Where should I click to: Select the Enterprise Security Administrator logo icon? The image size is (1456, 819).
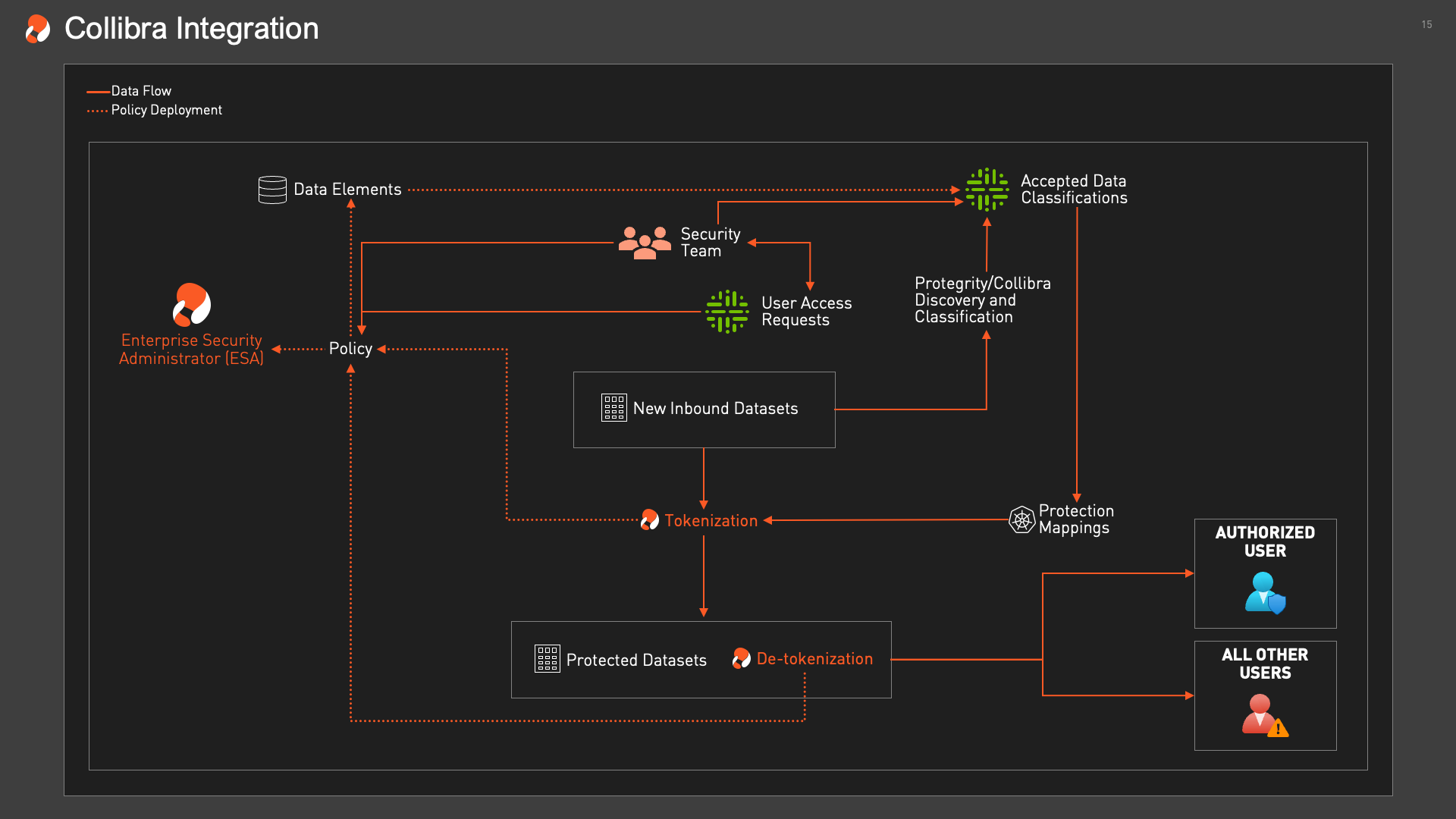[192, 304]
